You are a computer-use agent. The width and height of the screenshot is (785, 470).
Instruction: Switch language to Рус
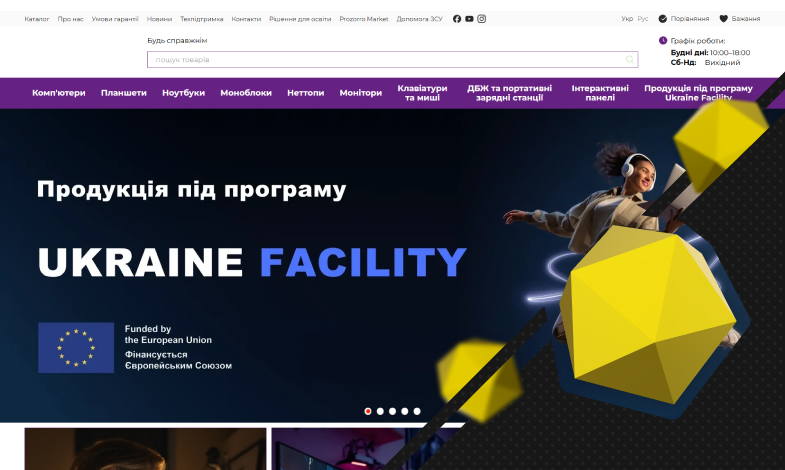coord(643,19)
